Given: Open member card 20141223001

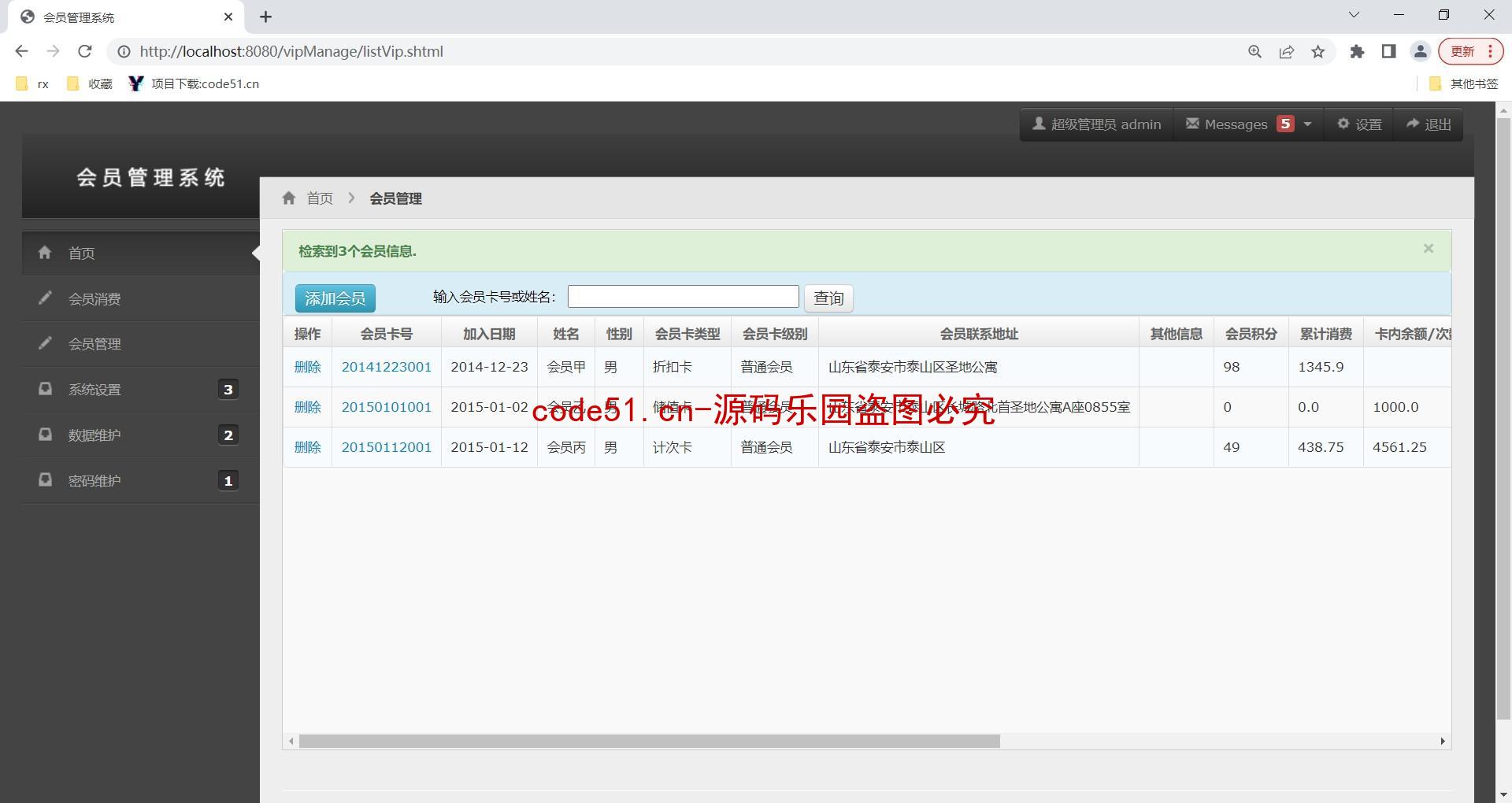Looking at the screenshot, I should [387, 367].
